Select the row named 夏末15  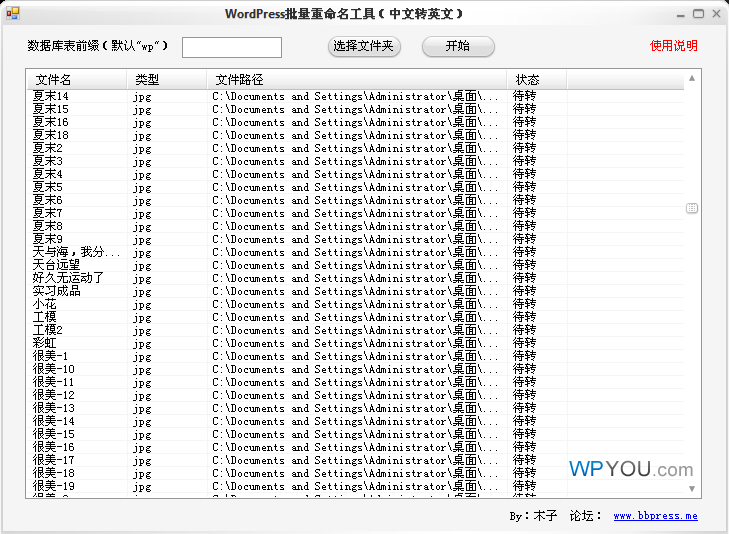point(355,109)
